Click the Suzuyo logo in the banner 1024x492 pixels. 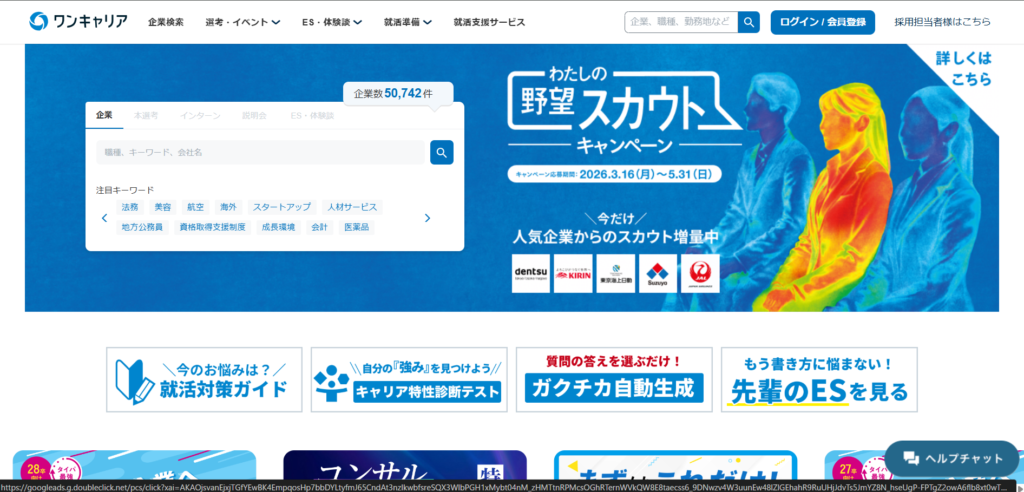[657, 273]
